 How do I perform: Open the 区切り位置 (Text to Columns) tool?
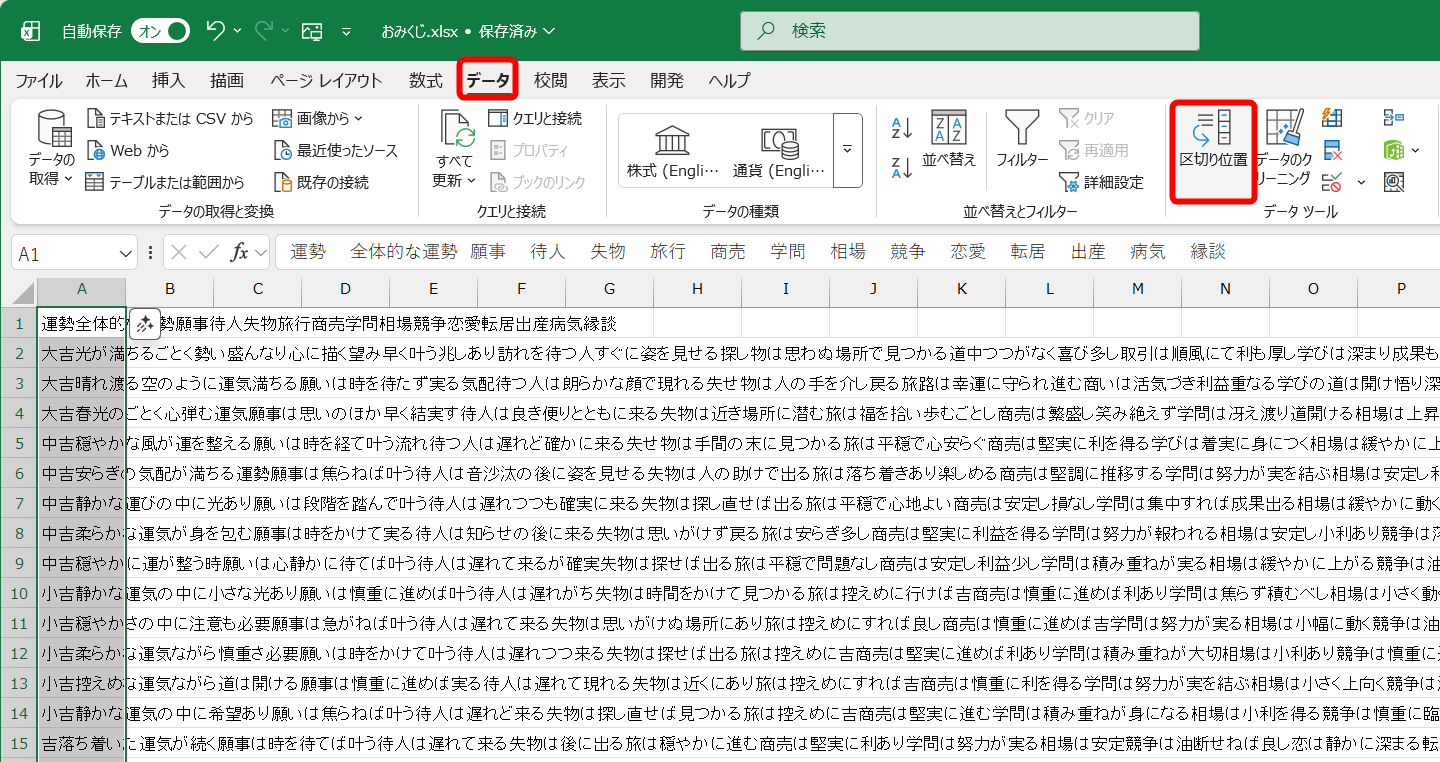tap(1212, 150)
